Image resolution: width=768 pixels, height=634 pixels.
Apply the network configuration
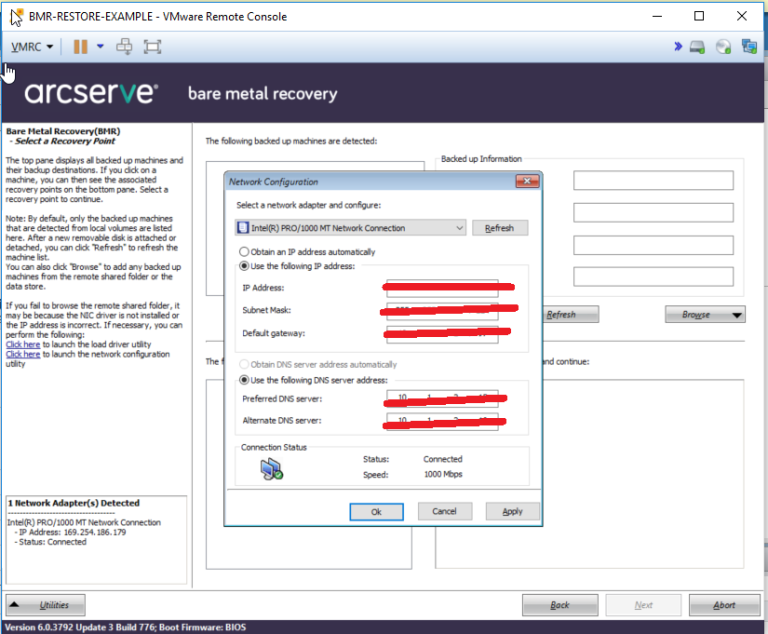pyautogui.click(x=512, y=512)
